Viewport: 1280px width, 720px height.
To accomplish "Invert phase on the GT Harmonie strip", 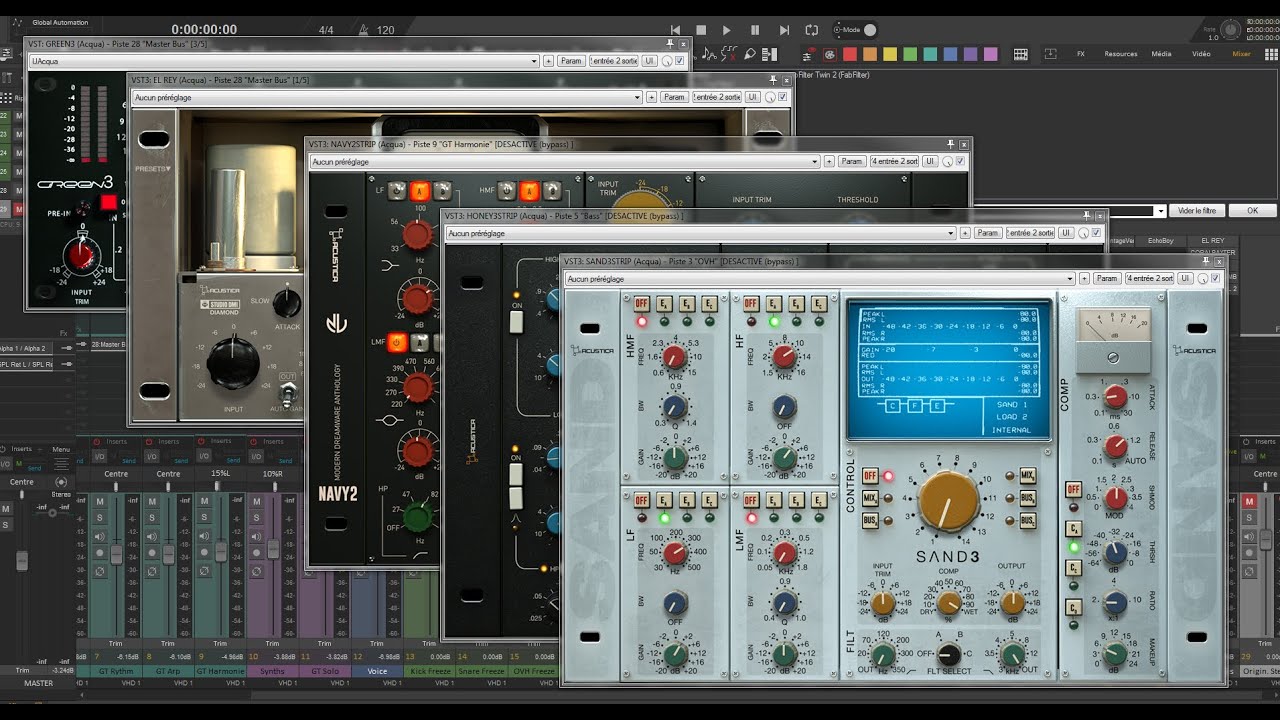I will tap(204, 571).
